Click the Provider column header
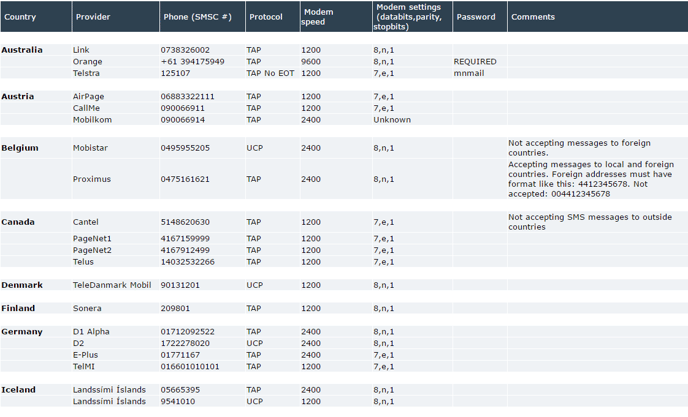688x417 pixels. pyautogui.click(x=92, y=17)
